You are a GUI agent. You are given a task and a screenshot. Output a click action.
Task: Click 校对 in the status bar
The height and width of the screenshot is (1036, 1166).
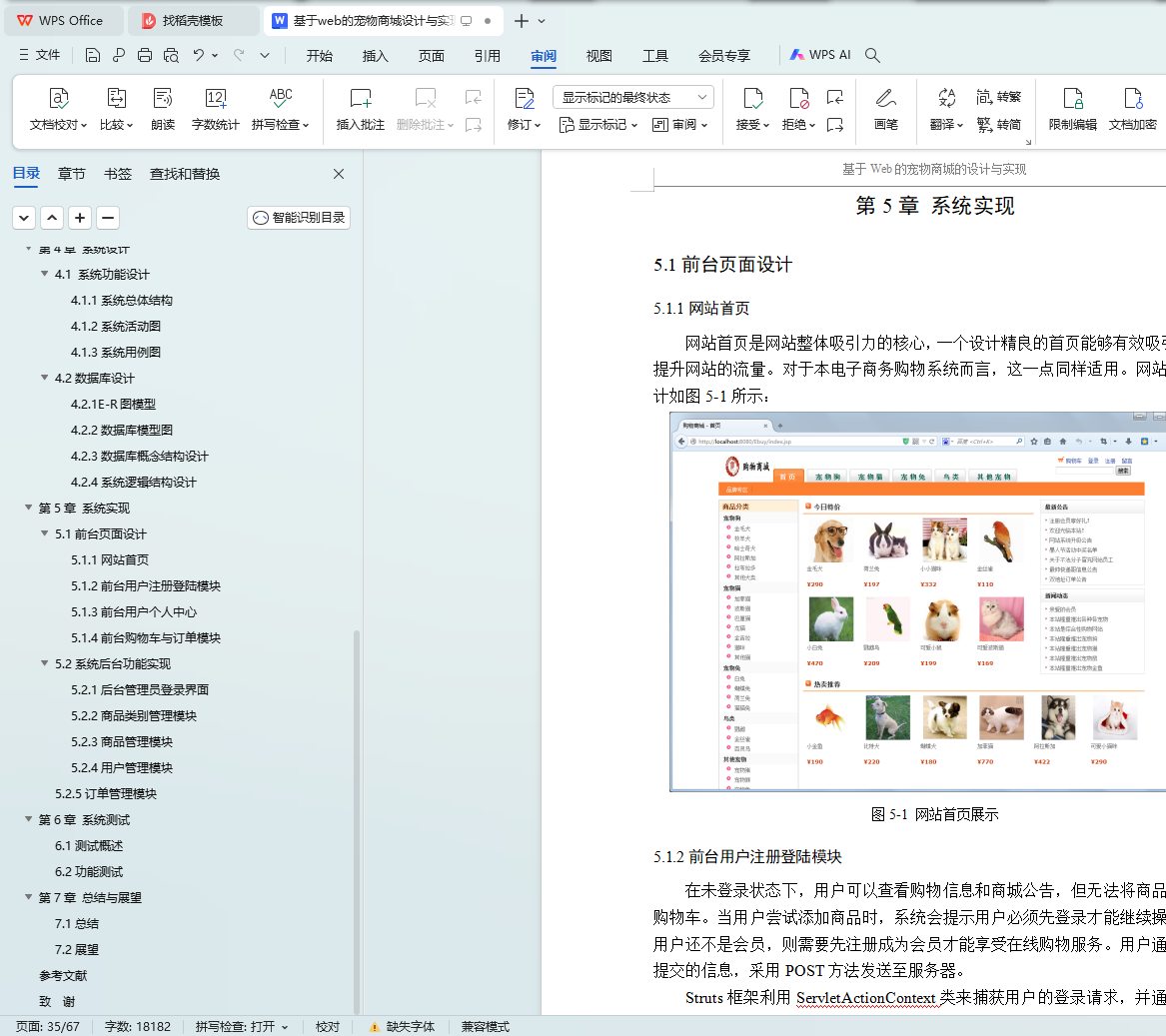[x=327, y=1026]
